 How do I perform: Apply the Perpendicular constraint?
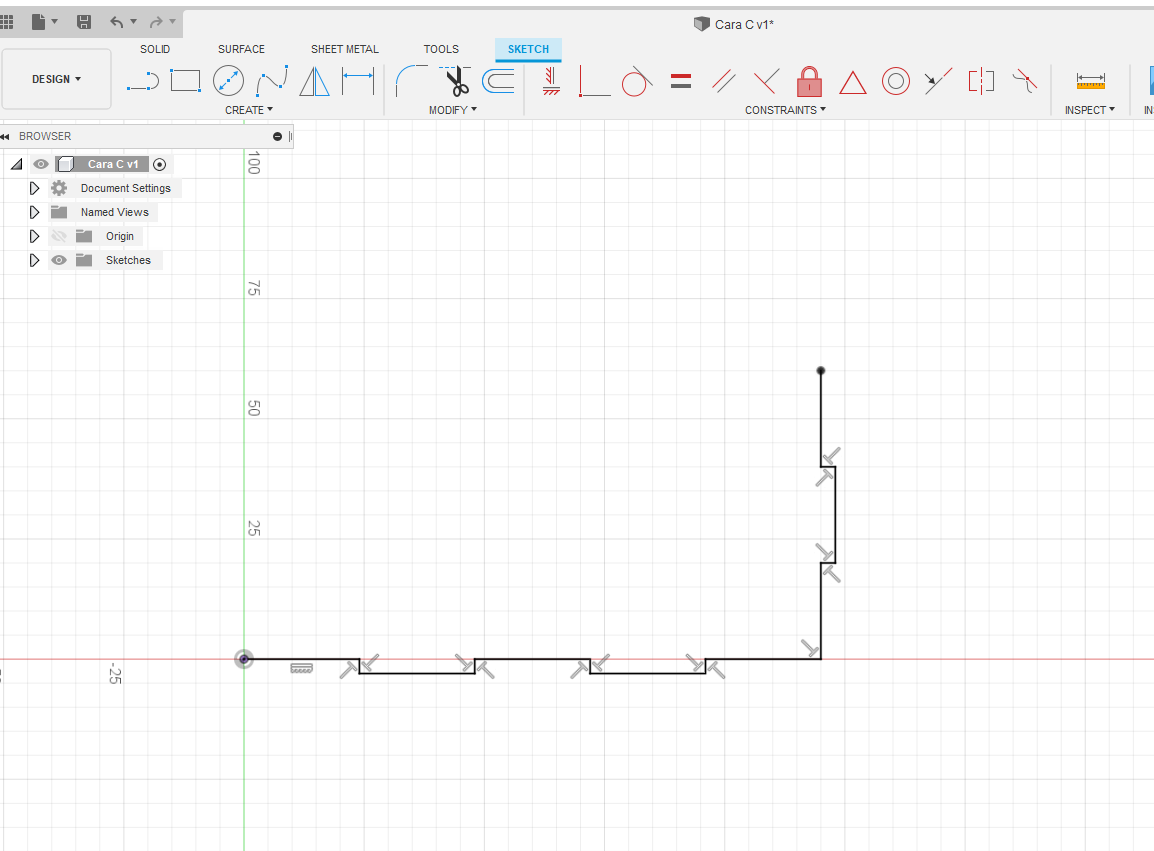(766, 81)
